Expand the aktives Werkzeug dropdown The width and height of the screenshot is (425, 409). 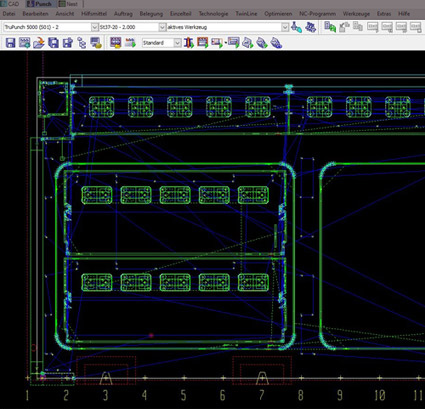pos(285,27)
